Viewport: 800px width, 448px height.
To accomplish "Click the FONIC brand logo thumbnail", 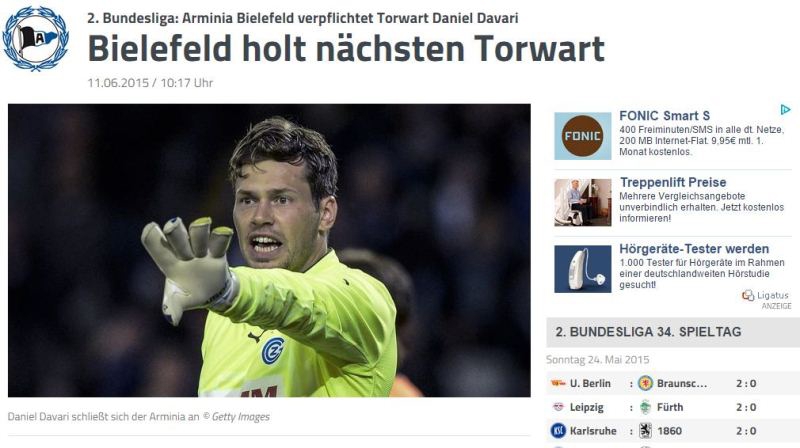I will tap(583, 136).
